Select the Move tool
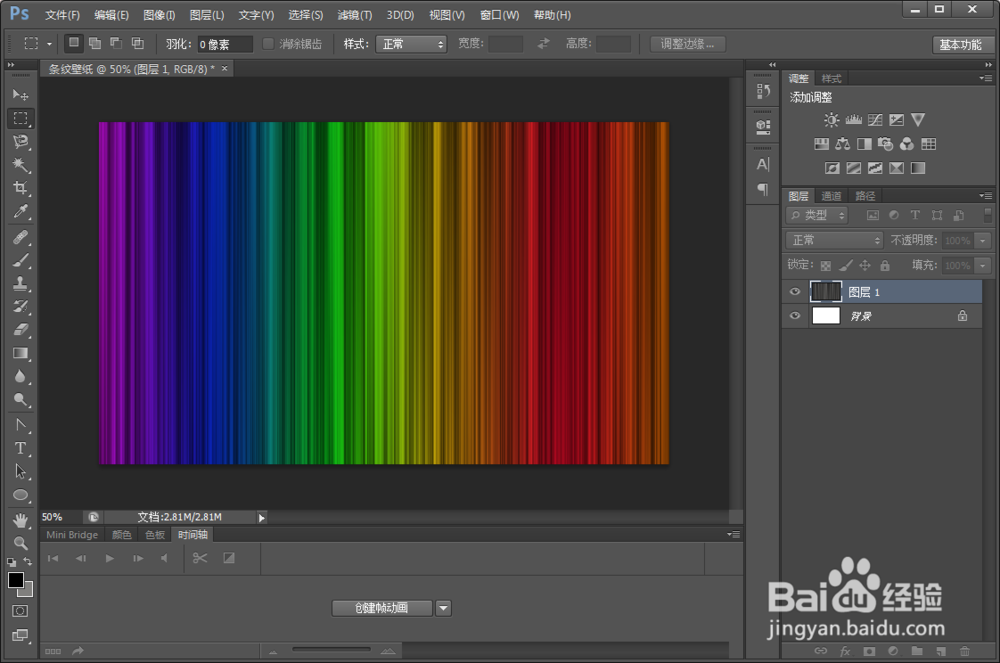Viewport: 1000px width, 663px height. (20, 95)
